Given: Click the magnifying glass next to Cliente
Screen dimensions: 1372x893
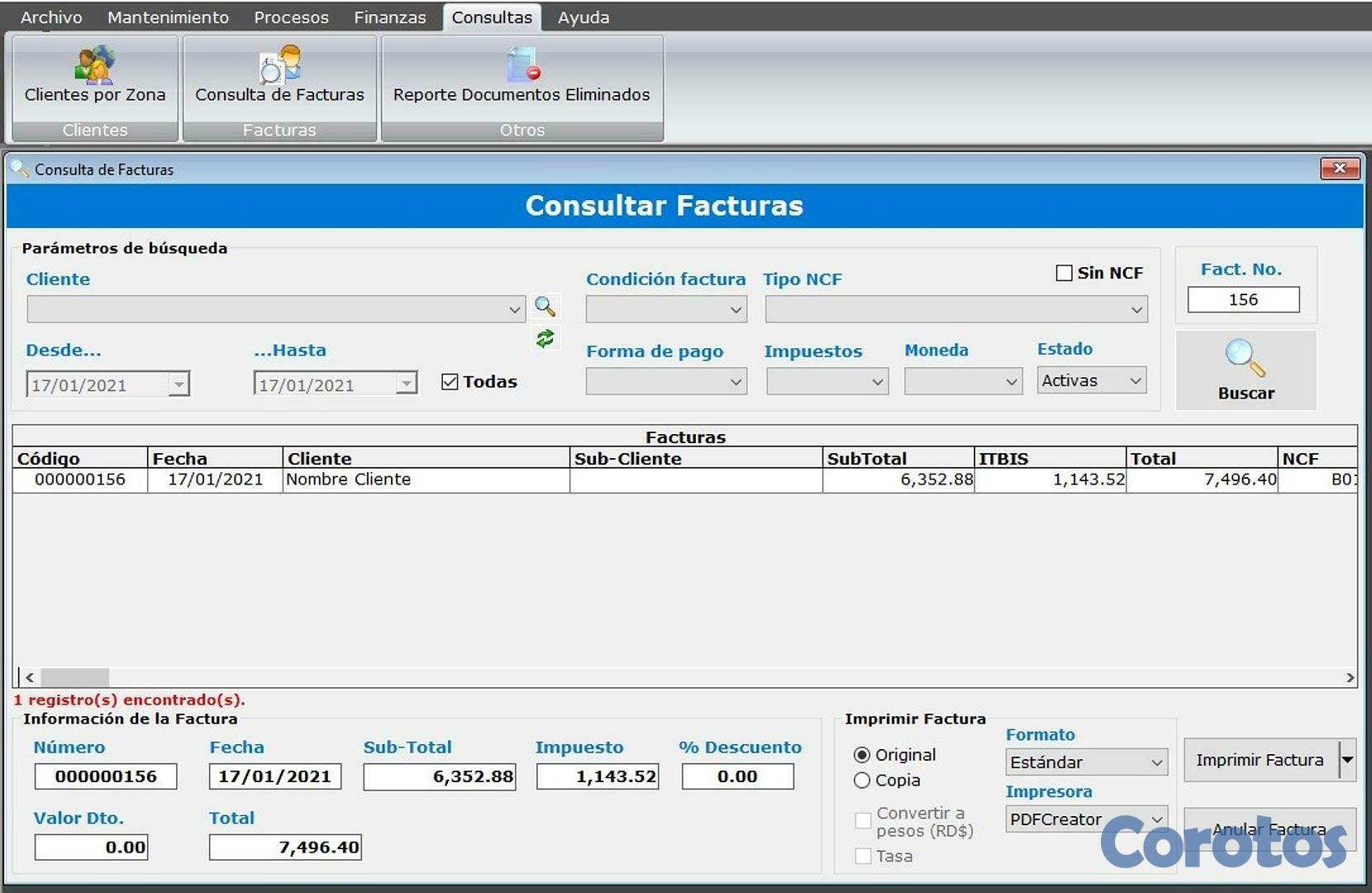Looking at the screenshot, I should coord(545,307).
